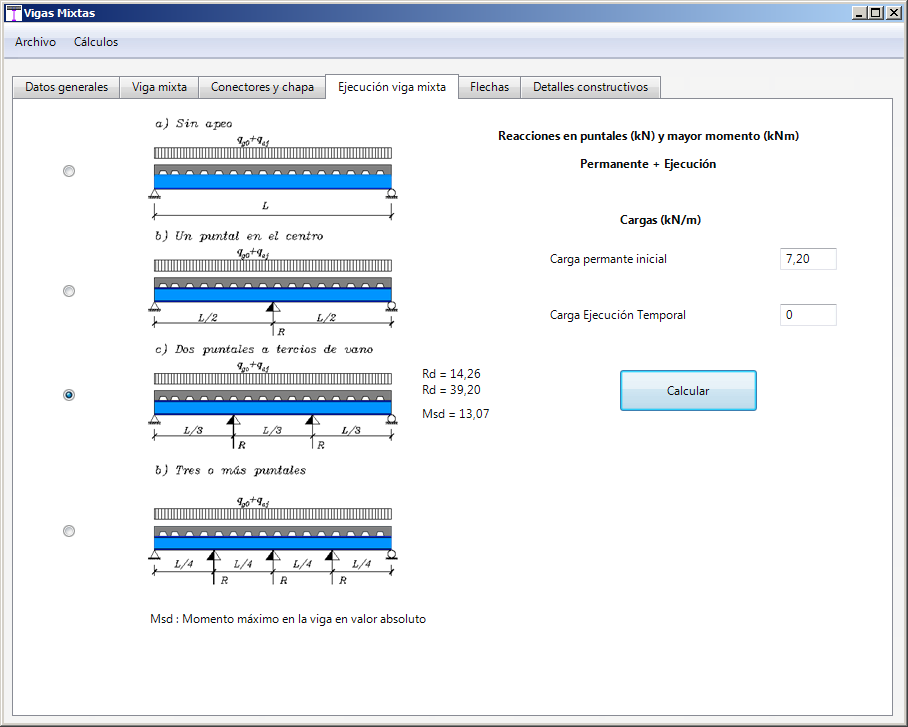Click the one-prop center beam diagram

273,291
